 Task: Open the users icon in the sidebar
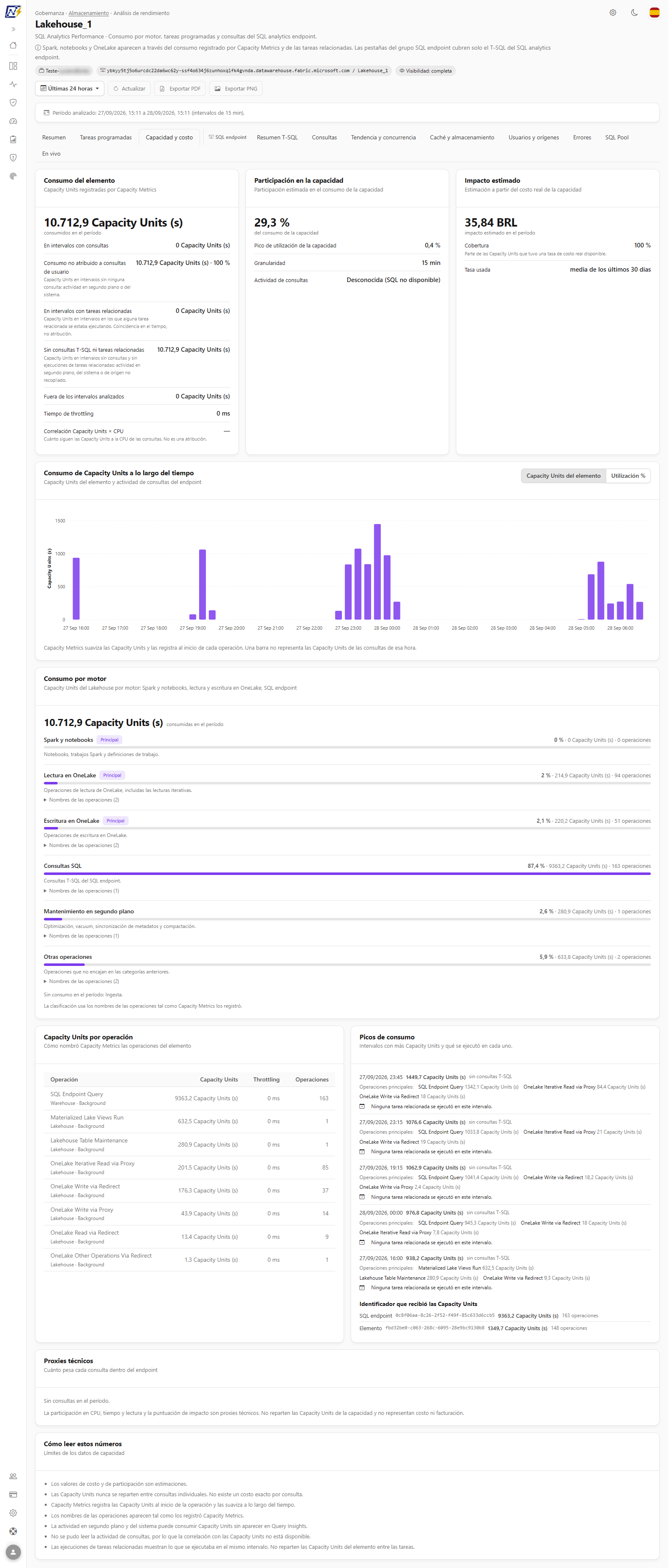[x=13, y=1476]
